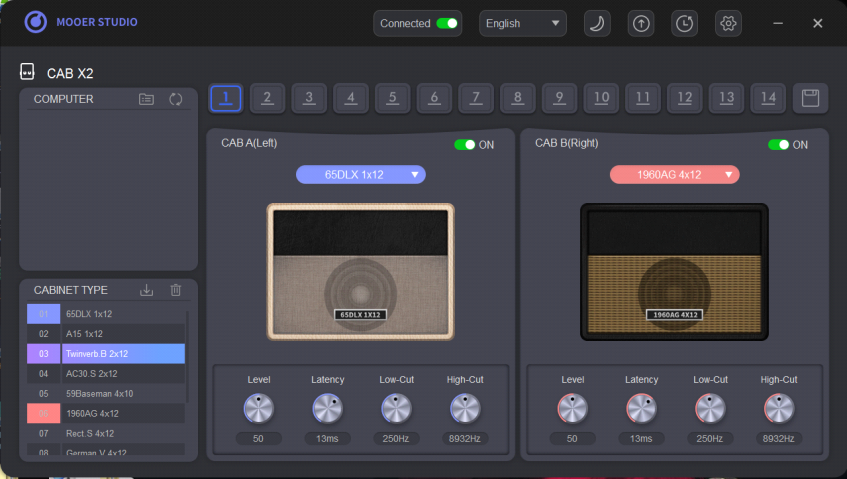Screen dimensions: 847x479
Task: Click the cabinet type list scrollbar
Action: 187,356
